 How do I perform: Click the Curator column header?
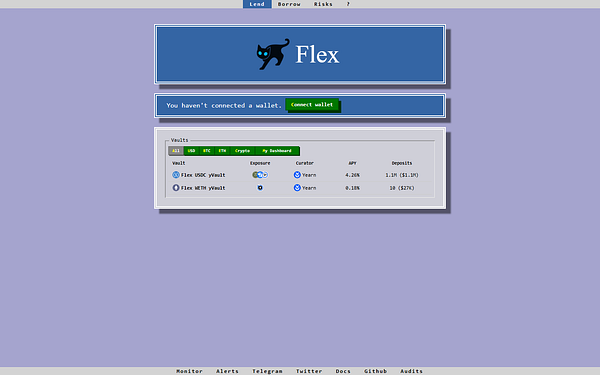pyautogui.click(x=305, y=163)
